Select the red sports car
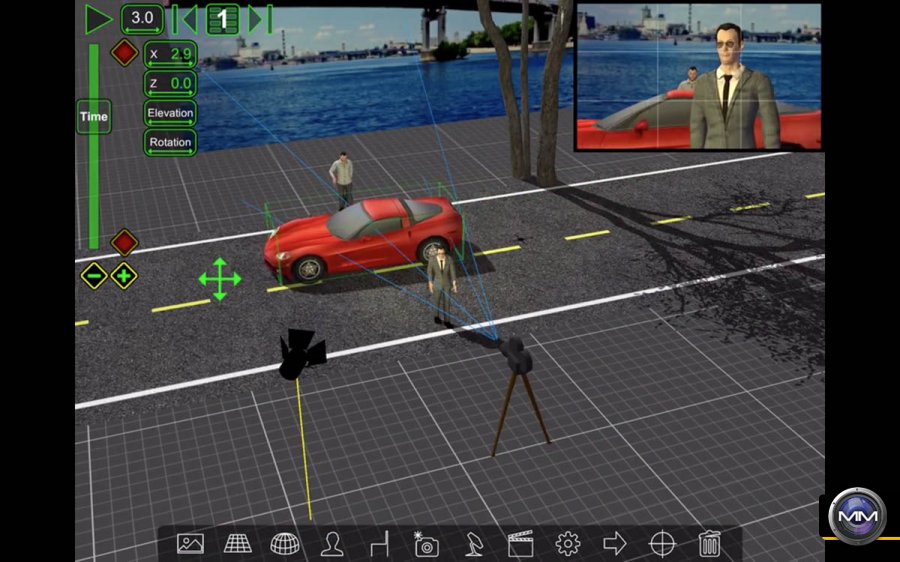Screen dimensions: 900x562 coord(363,238)
